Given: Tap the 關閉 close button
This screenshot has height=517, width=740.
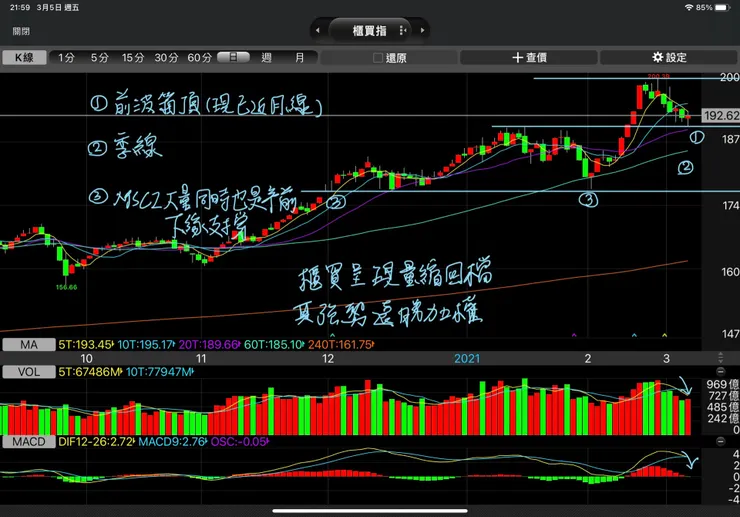Looking at the screenshot, I should (21, 31).
